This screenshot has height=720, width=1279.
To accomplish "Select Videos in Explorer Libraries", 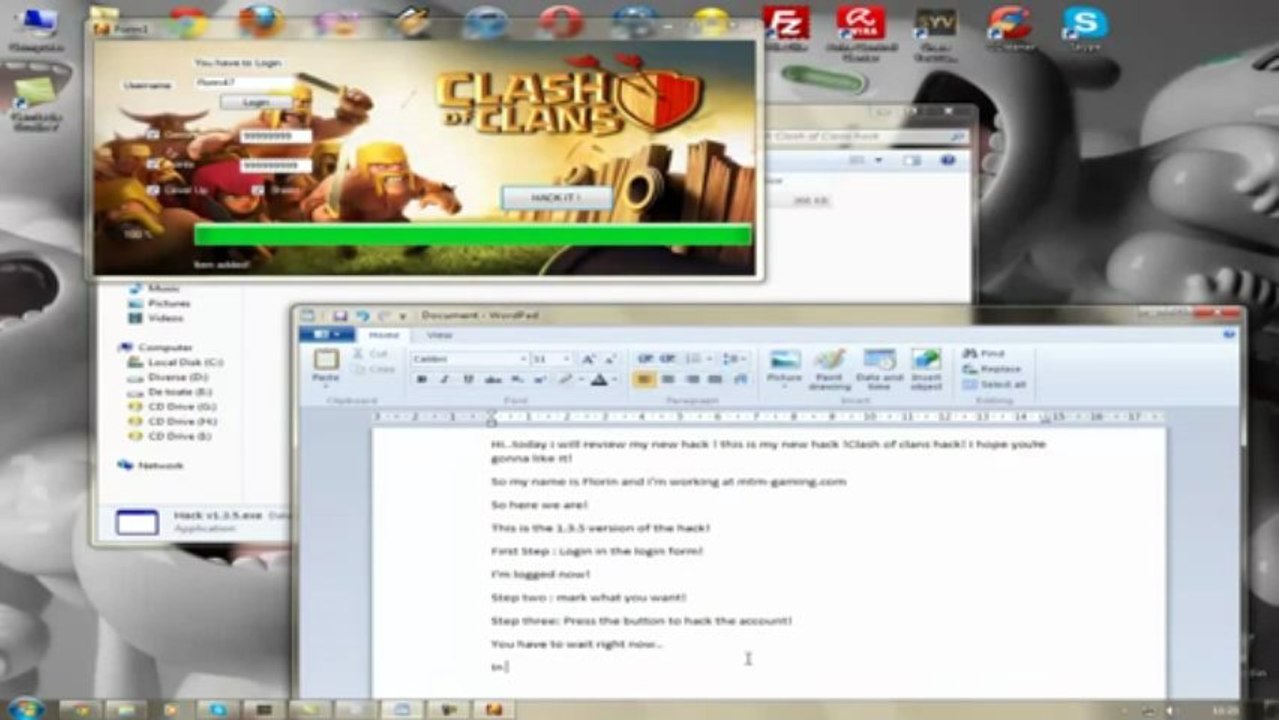I will tap(157, 318).
